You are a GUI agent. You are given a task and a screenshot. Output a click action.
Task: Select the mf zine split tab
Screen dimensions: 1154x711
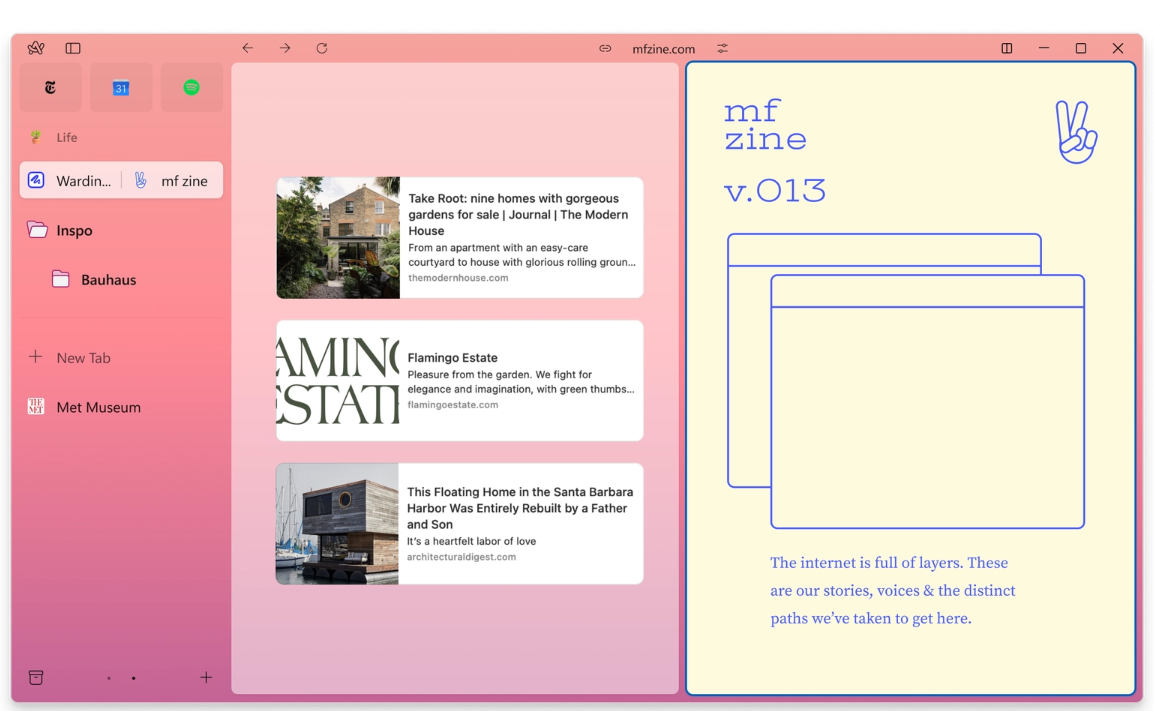172,180
